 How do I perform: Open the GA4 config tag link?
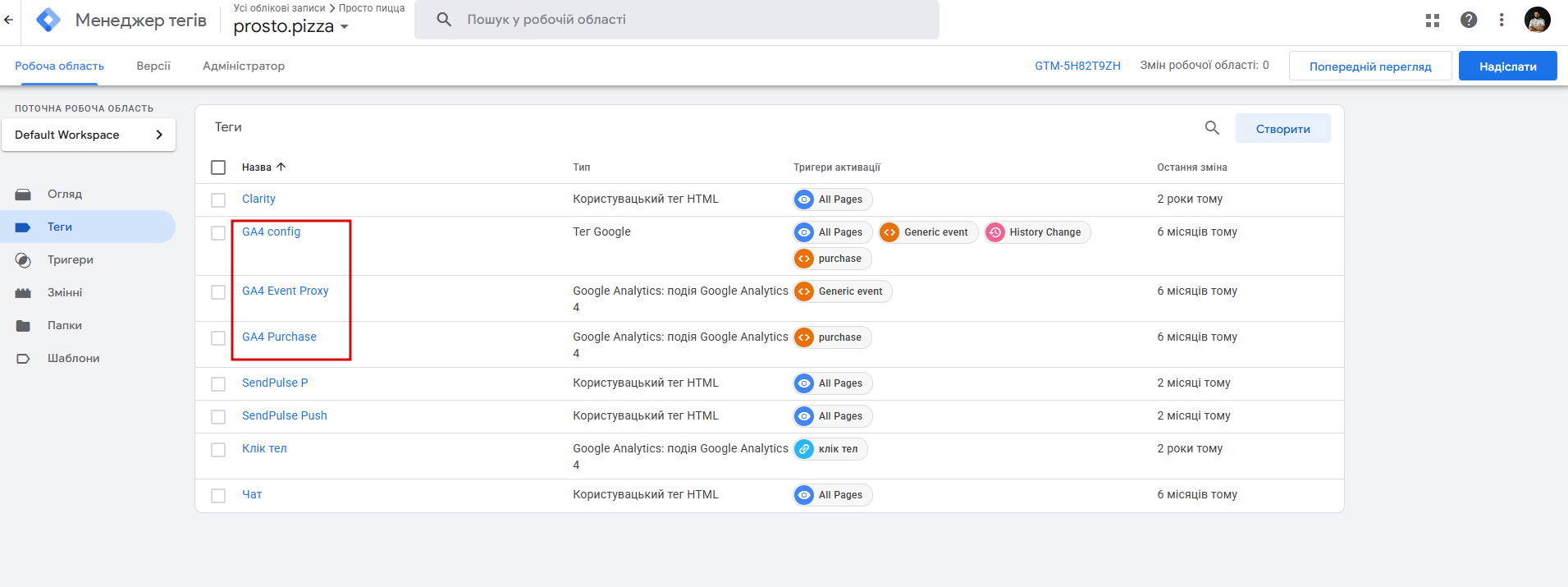[271, 232]
